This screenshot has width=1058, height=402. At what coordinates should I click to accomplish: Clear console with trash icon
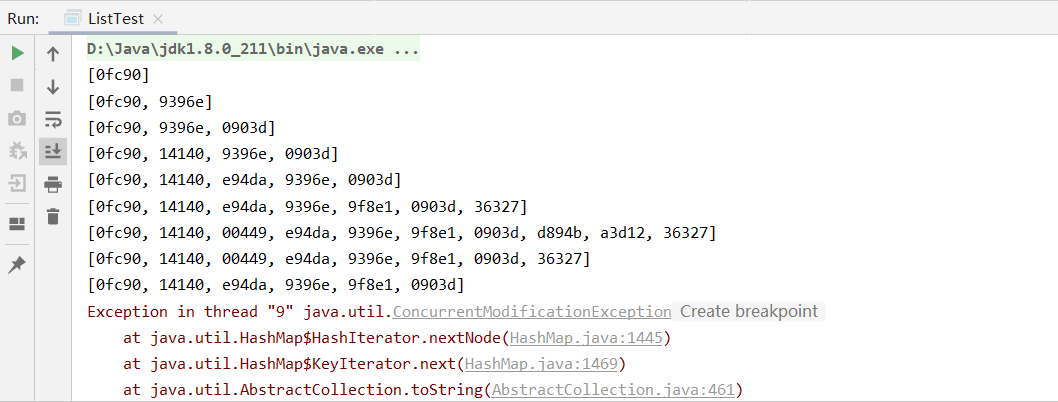pos(53,216)
